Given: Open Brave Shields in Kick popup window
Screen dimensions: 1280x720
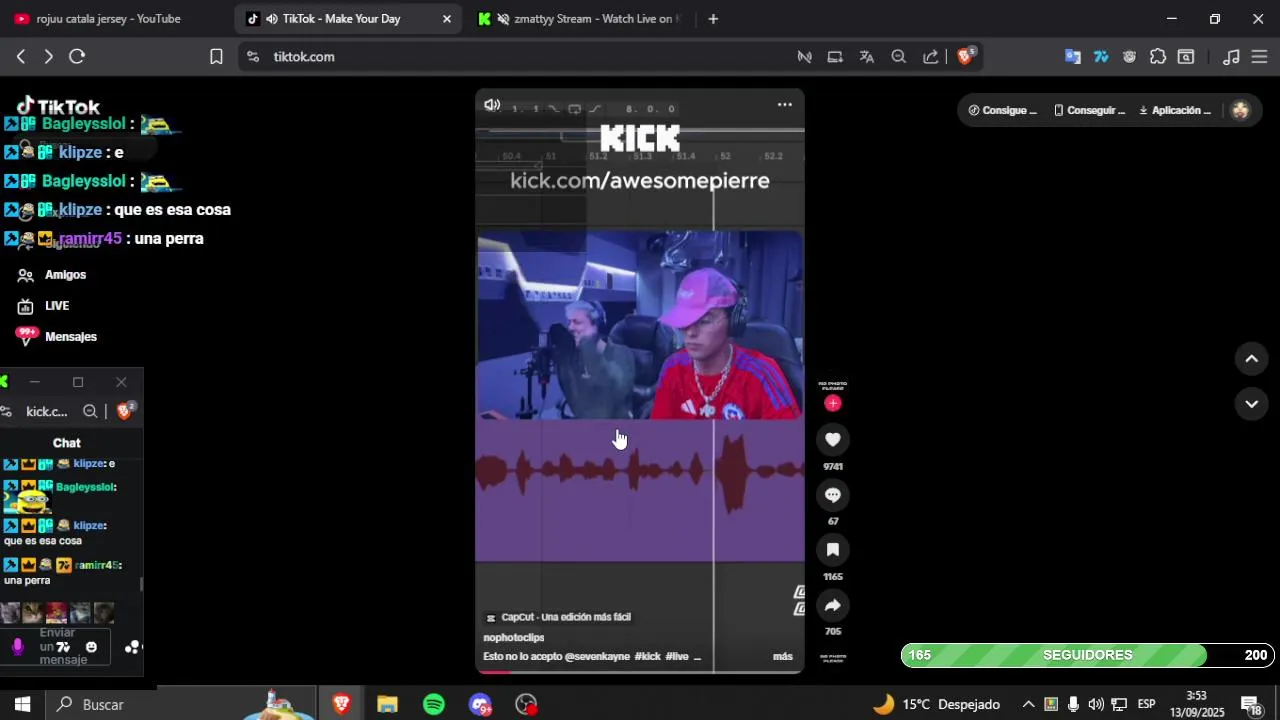Looking at the screenshot, I should pyautogui.click(x=125, y=411).
